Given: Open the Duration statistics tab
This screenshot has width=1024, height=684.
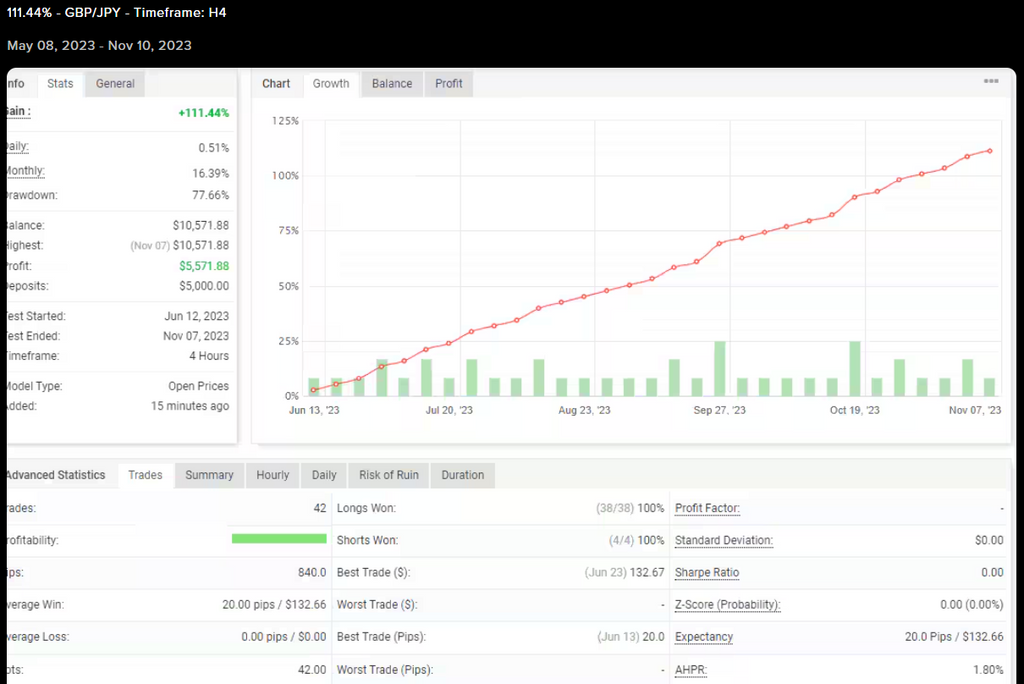Looking at the screenshot, I should [x=462, y=475].
